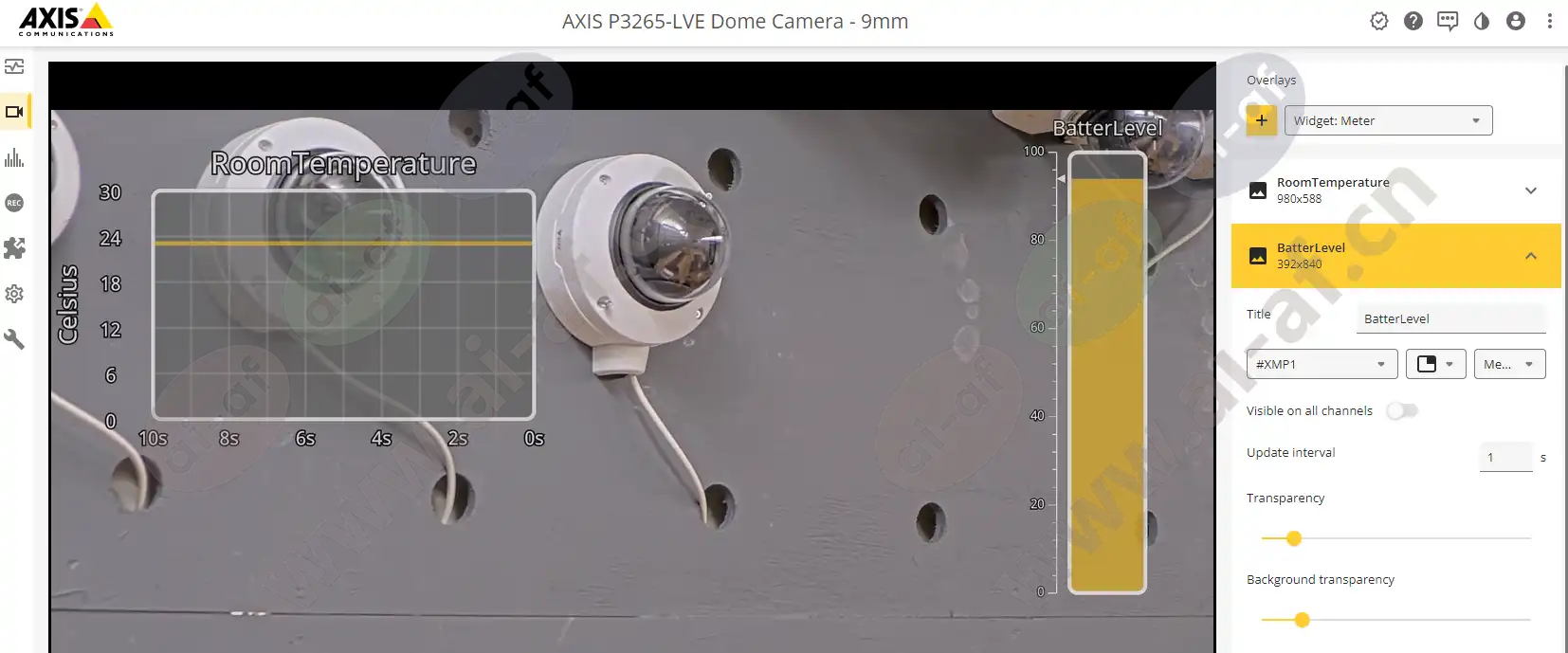Click the Update interval seconds field
The image size is (1568, 653).
[x=1506, y=457]
